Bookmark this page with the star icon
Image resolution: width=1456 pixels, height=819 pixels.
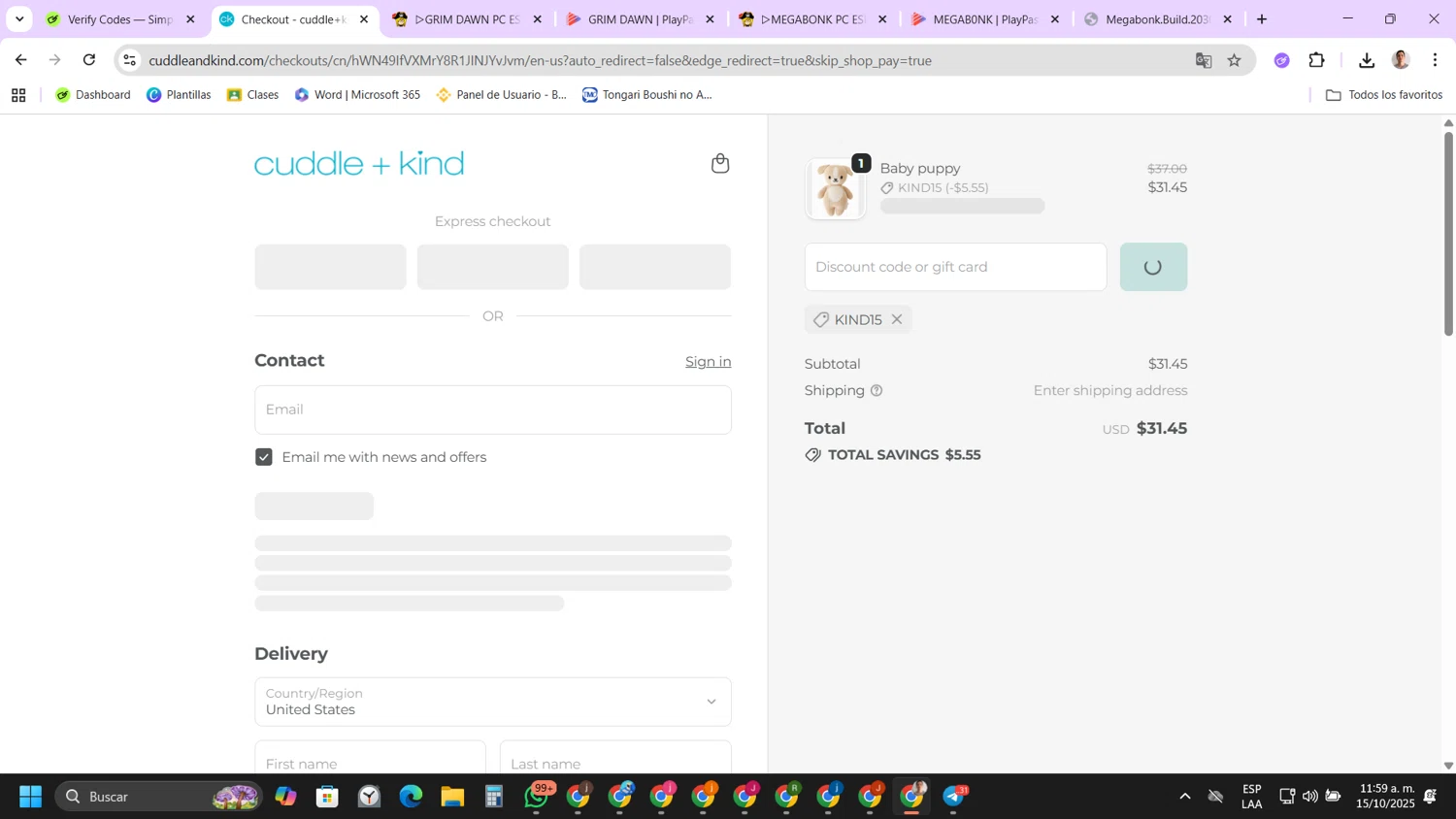tap(1234, 60)
